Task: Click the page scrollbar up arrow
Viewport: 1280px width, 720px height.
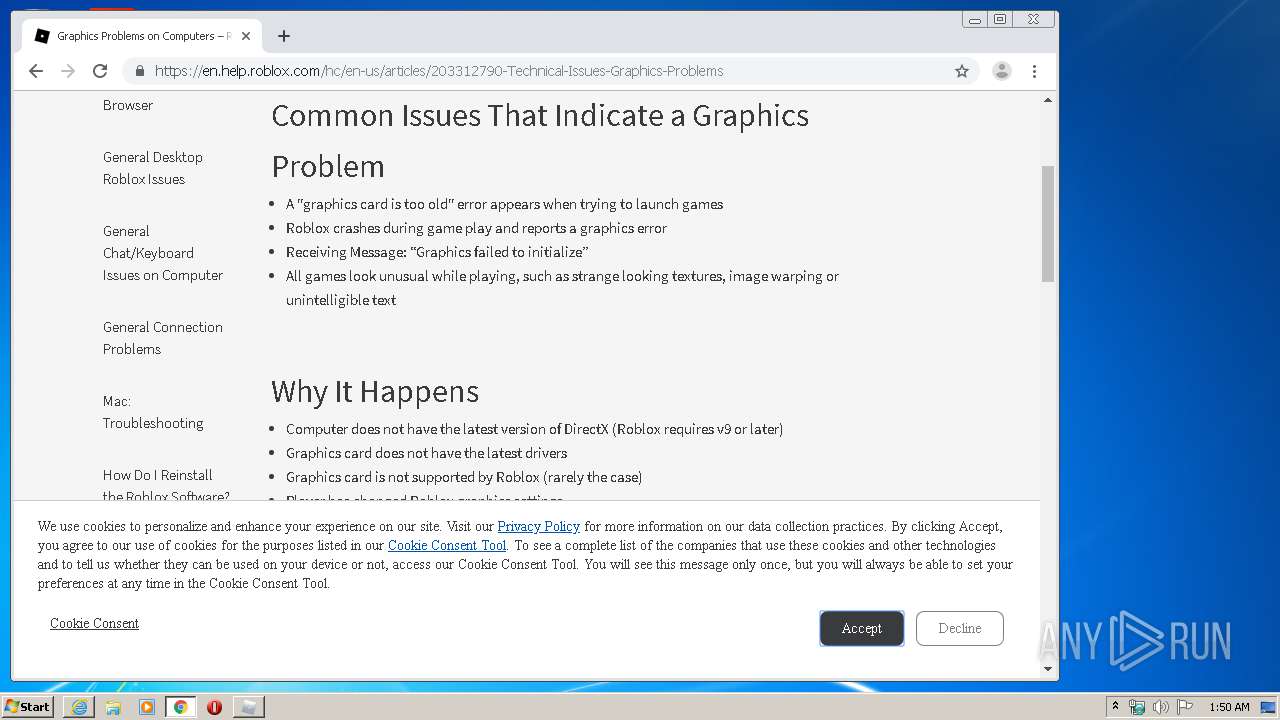Action: [1048, 100]
